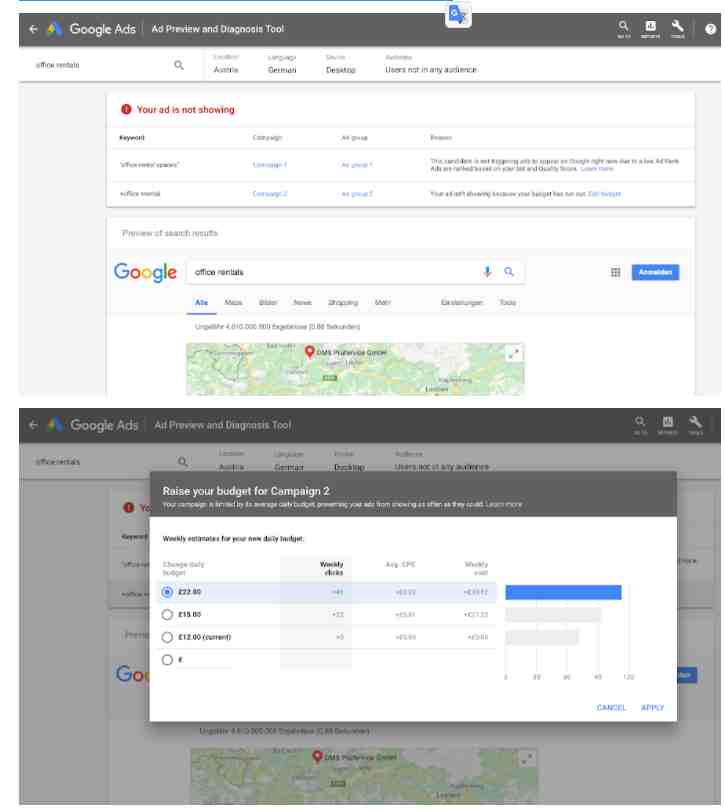Click the magnifier beside the undimmed 'office rentals' term
This screenshot has height=809, width=725.
point(179,65)
